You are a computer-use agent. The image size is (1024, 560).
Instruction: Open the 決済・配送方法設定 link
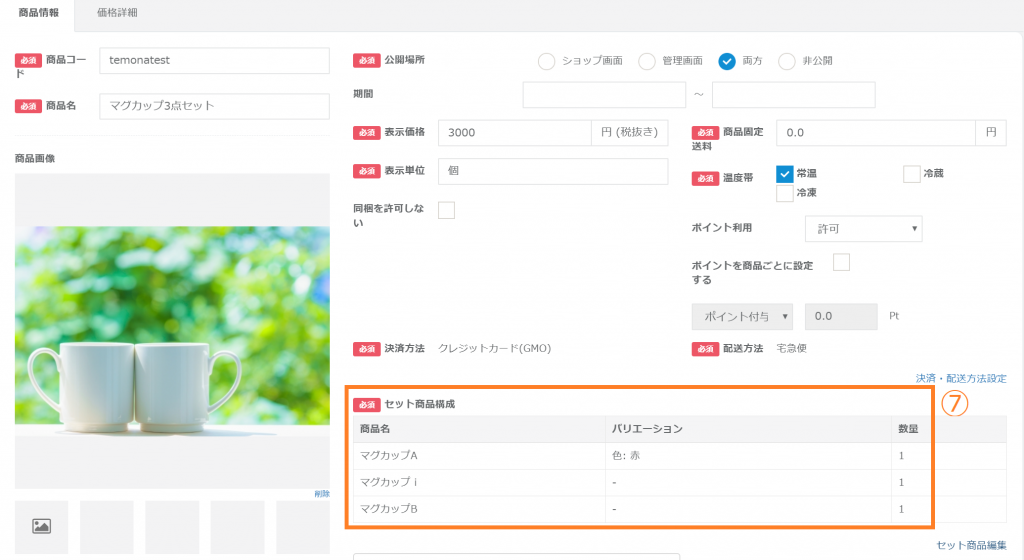[x=960, y=379]
